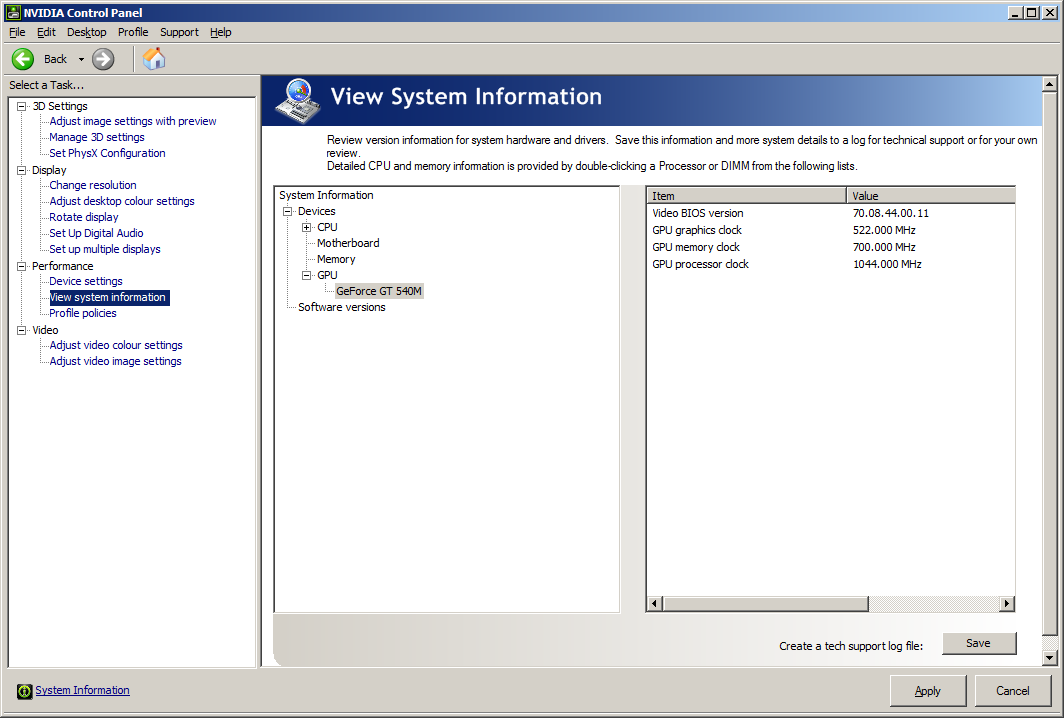Screen dimensions: 1064x718
Task: Click the Value column header
Action: (931, 196)
